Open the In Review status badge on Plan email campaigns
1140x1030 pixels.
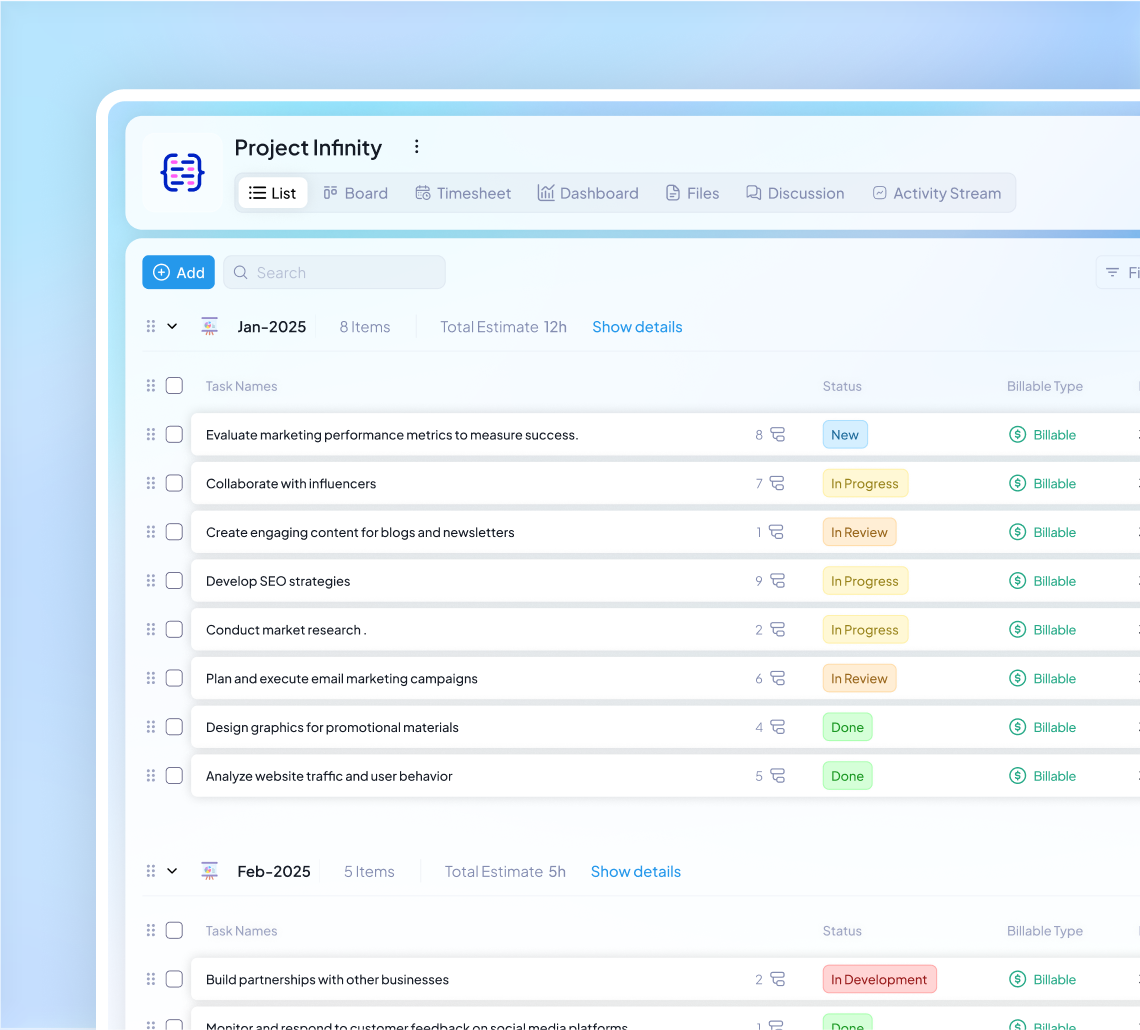(x=859, y=678)
